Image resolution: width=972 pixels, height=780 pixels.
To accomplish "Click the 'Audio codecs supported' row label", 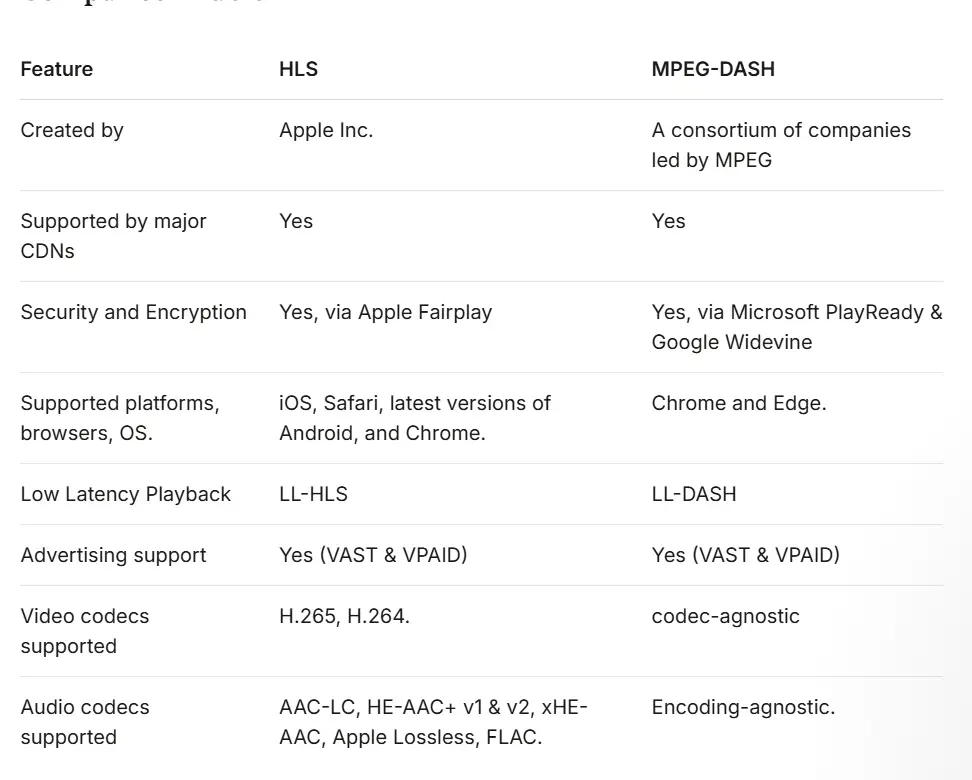I will coord(85,722).
